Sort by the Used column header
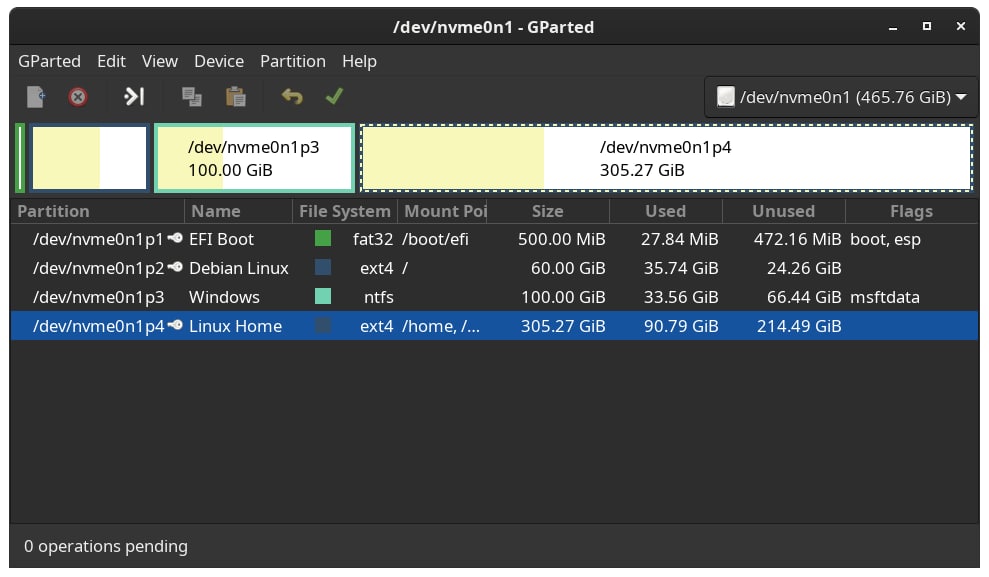The height and width of the screenshot is (577, 989). 665,211
